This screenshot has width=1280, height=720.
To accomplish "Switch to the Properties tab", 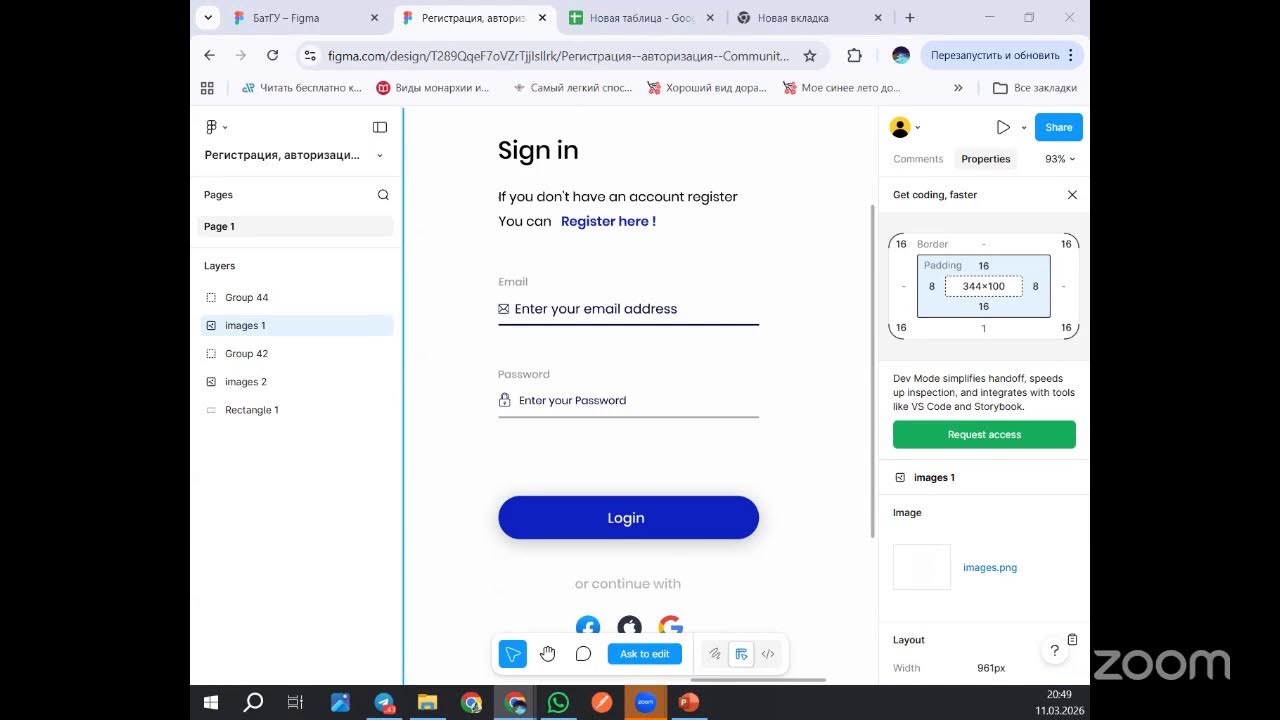I will pos(986,159).
